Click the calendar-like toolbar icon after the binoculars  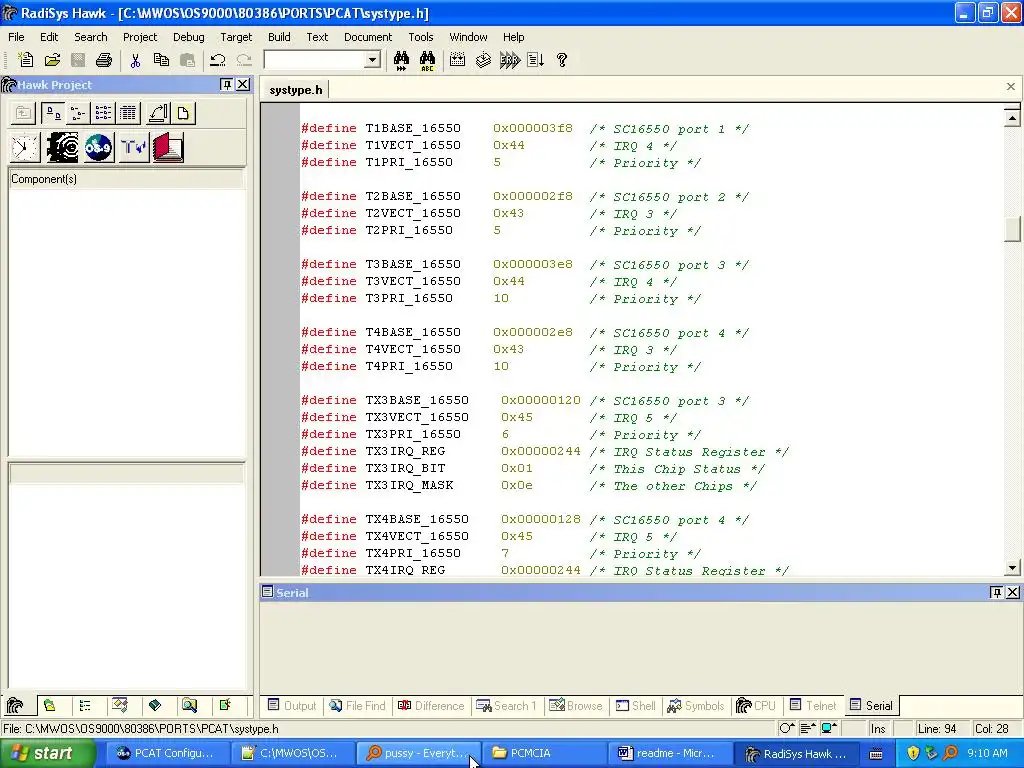(x=457, y=60)
